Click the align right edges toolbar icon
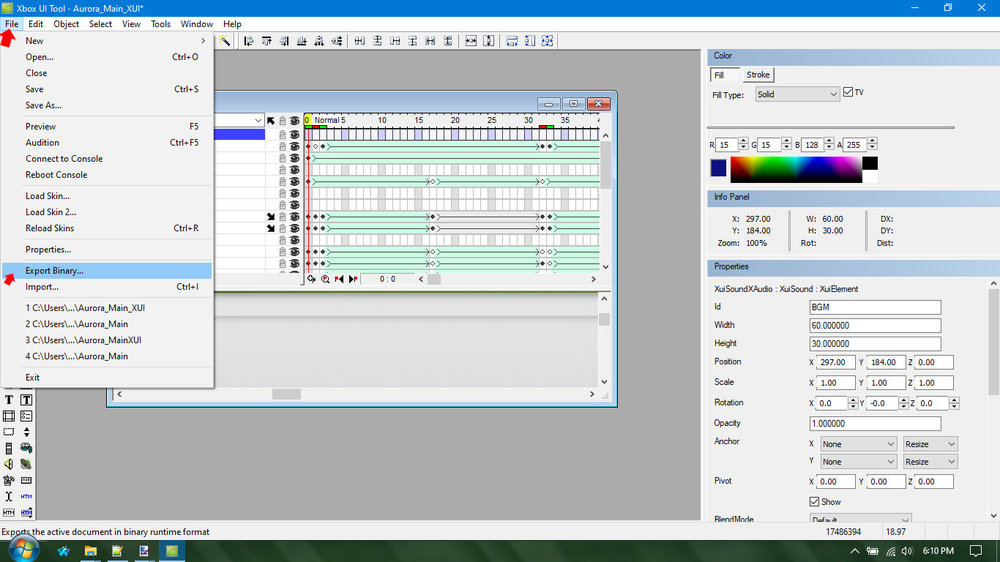This screenshot has height=562, width=1000. (x=284, y=41)
